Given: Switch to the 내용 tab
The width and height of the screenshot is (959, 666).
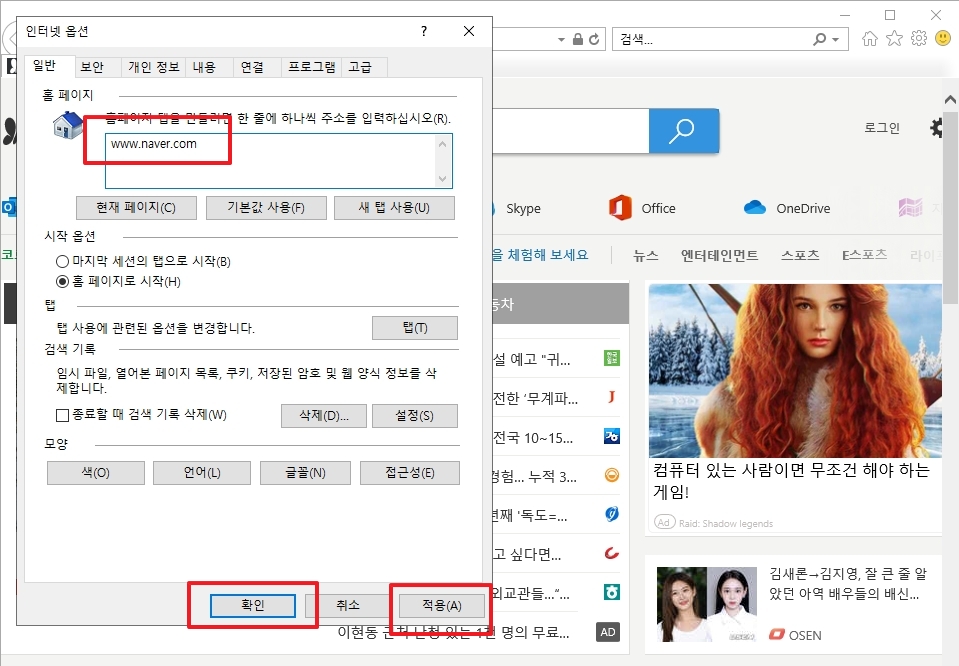Looking at the screenshot, I should (204, 67).
